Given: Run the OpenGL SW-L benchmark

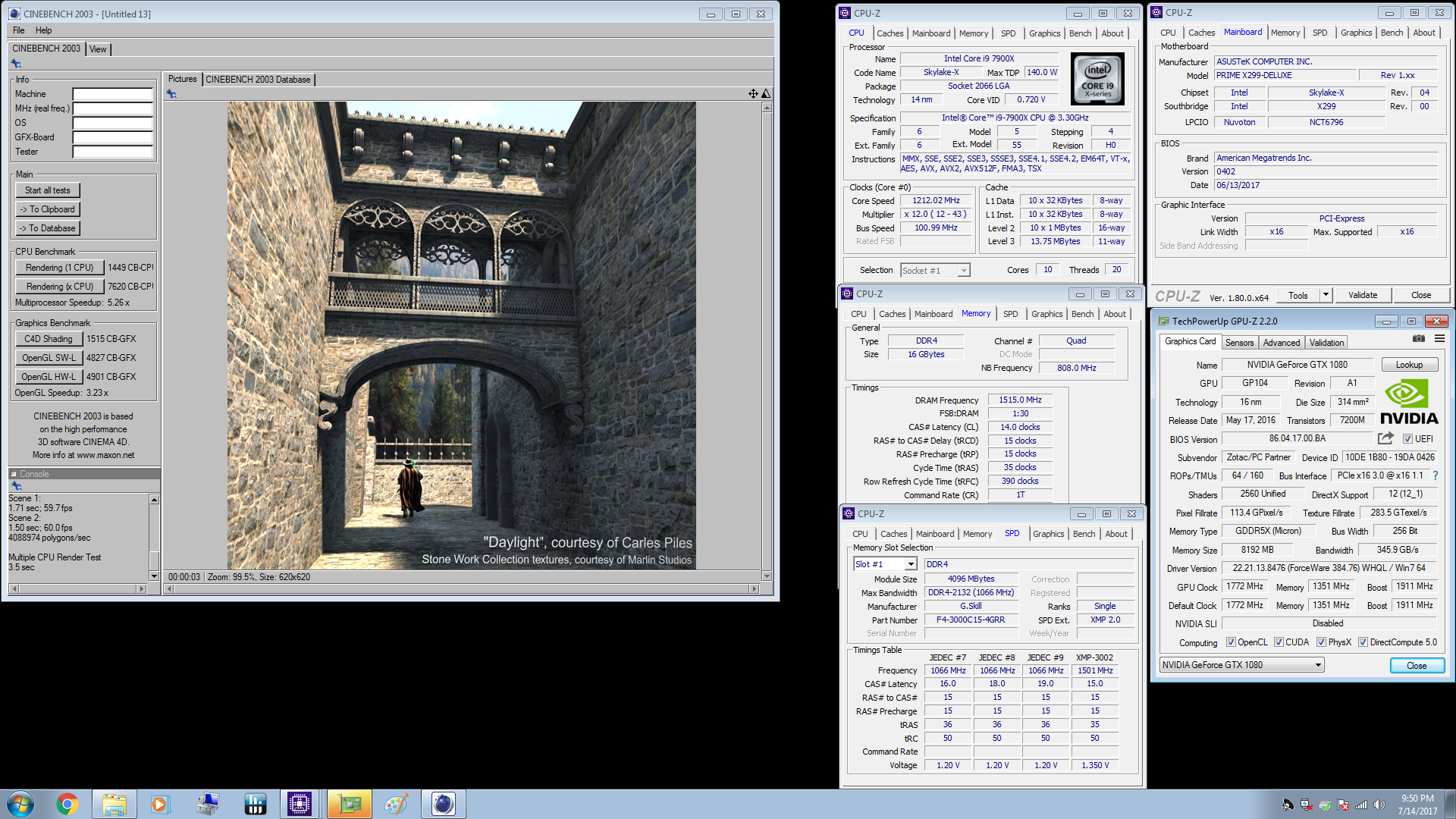Looking at the screenshot, I should [x=49, y=358].
